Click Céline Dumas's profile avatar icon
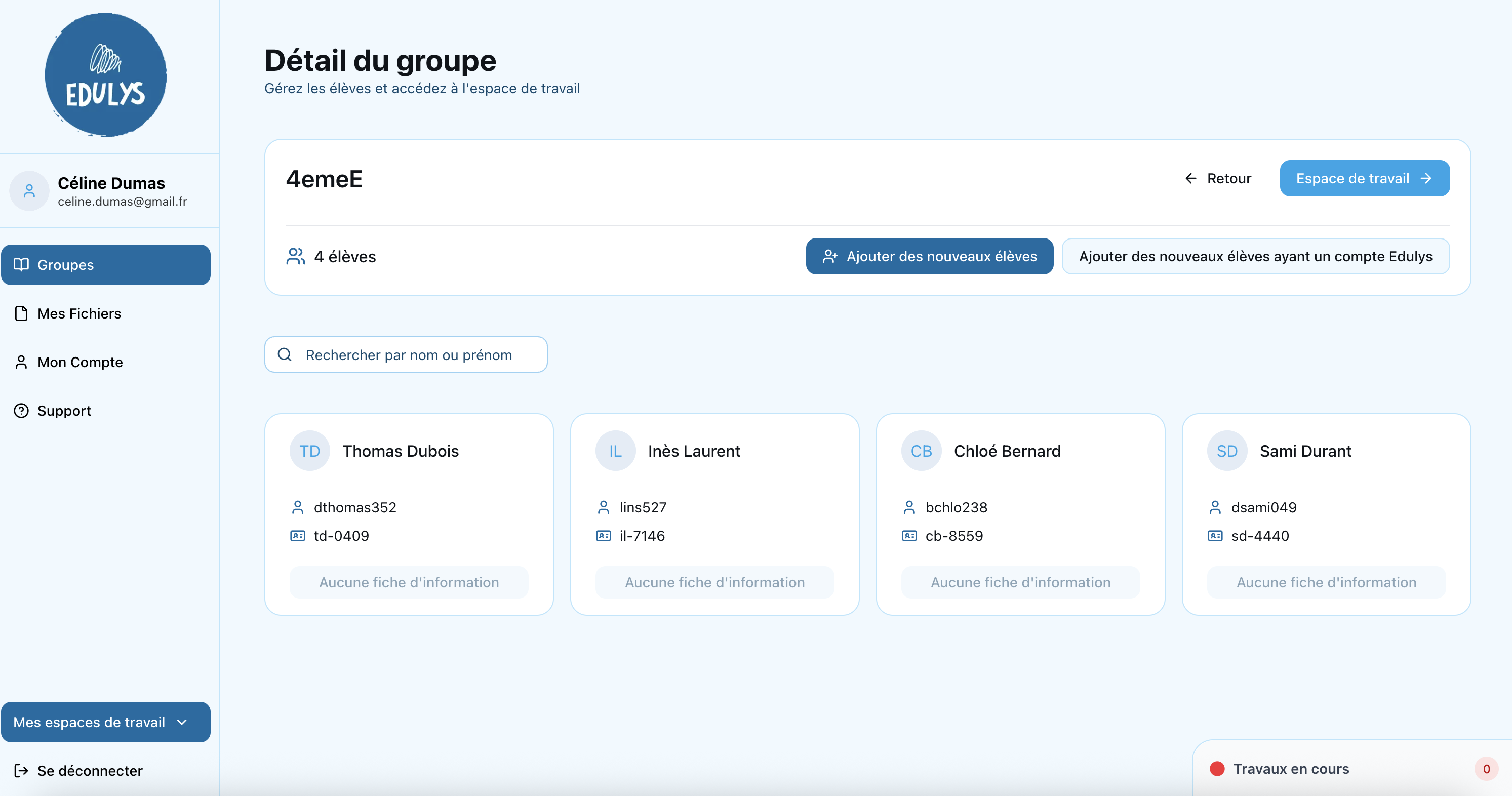 [x=29, y=191]
